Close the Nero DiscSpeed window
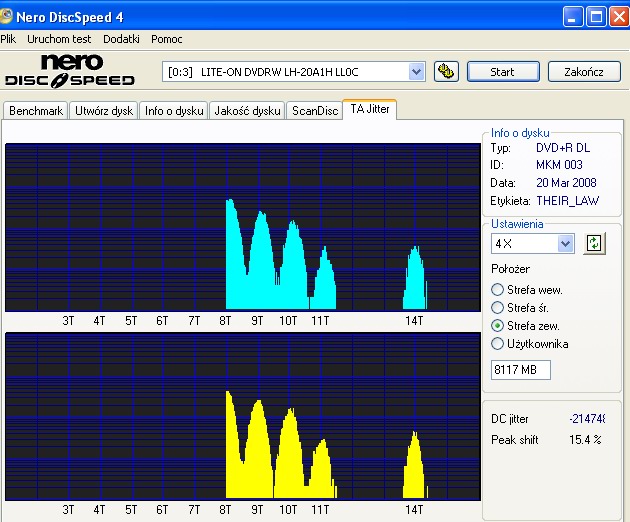Viewport: 630px width, 522px height. tap(619, 17)
